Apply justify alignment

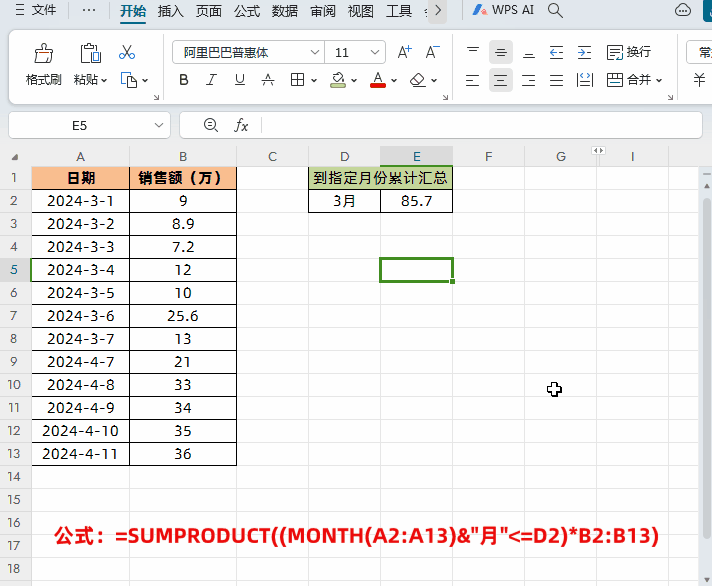click(556, 80)
